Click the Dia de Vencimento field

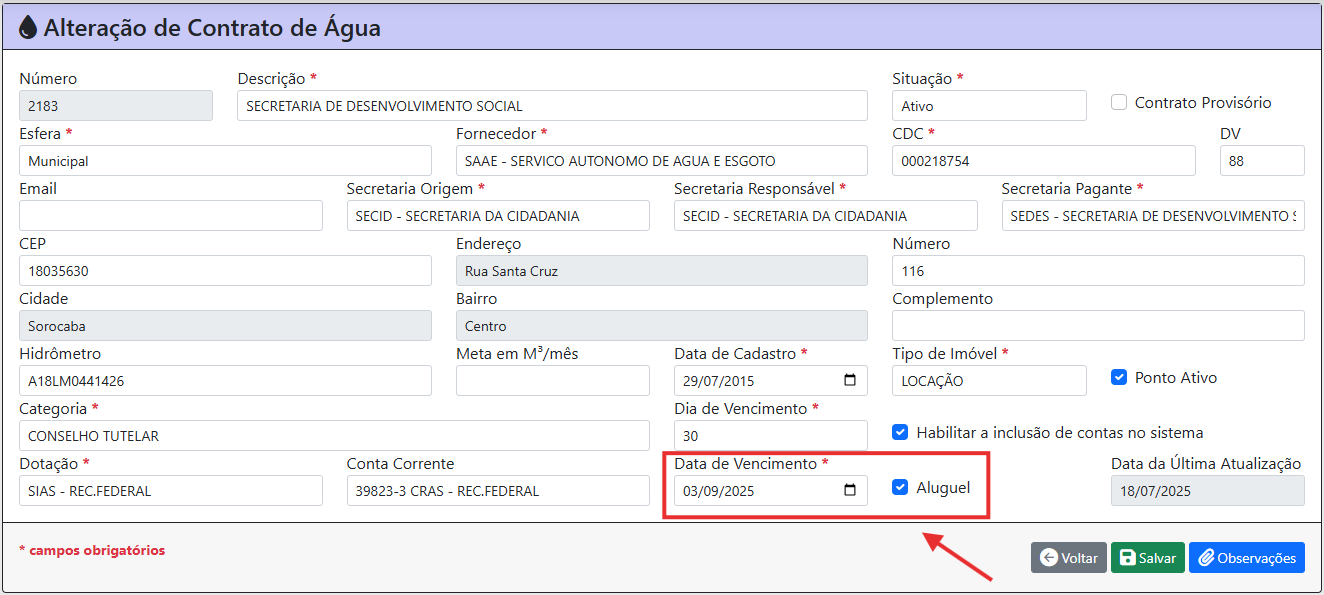coord(770,436)
